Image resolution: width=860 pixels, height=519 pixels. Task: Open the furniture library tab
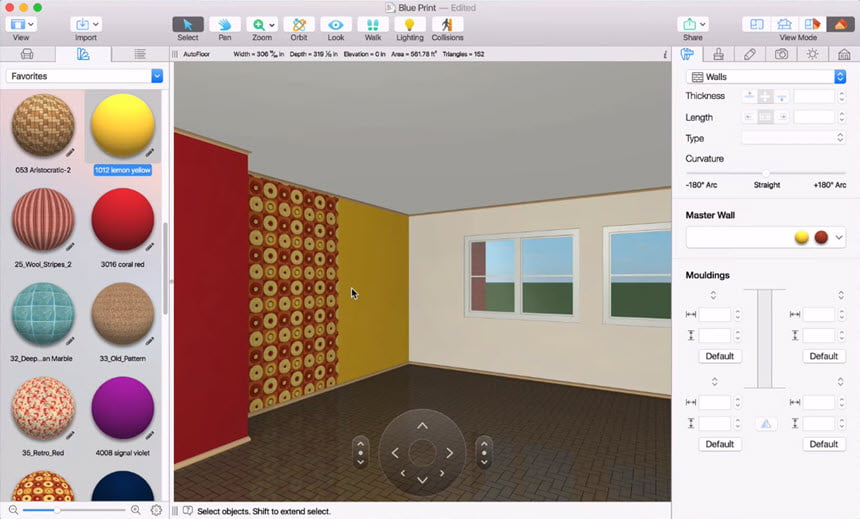coord(27,54)
